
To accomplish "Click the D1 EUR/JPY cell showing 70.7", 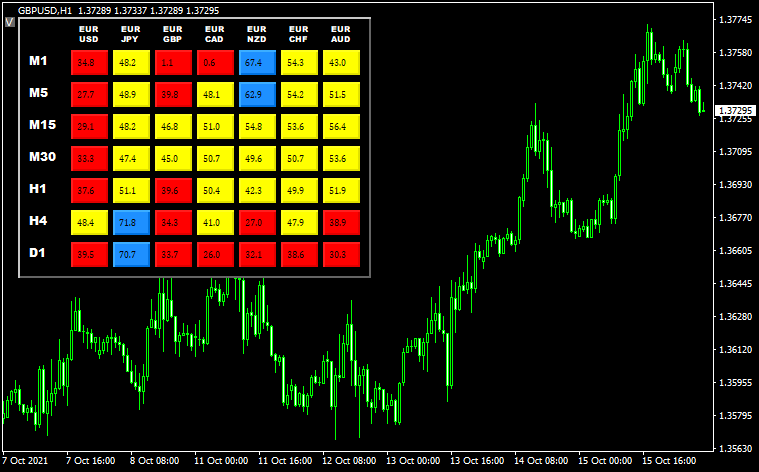I will point(130,255).
